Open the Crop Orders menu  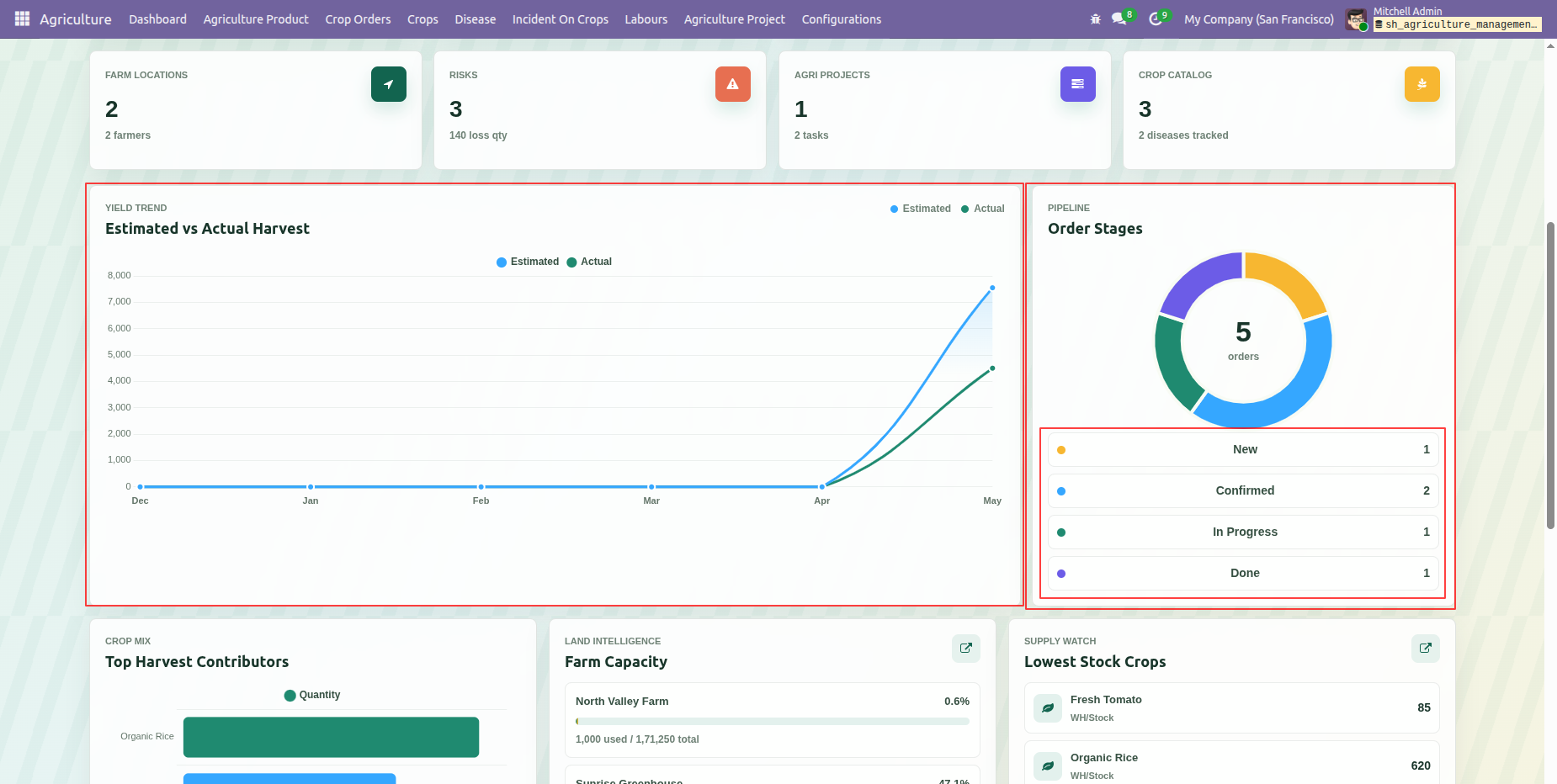pyautogui.click(x=358, y=19)
